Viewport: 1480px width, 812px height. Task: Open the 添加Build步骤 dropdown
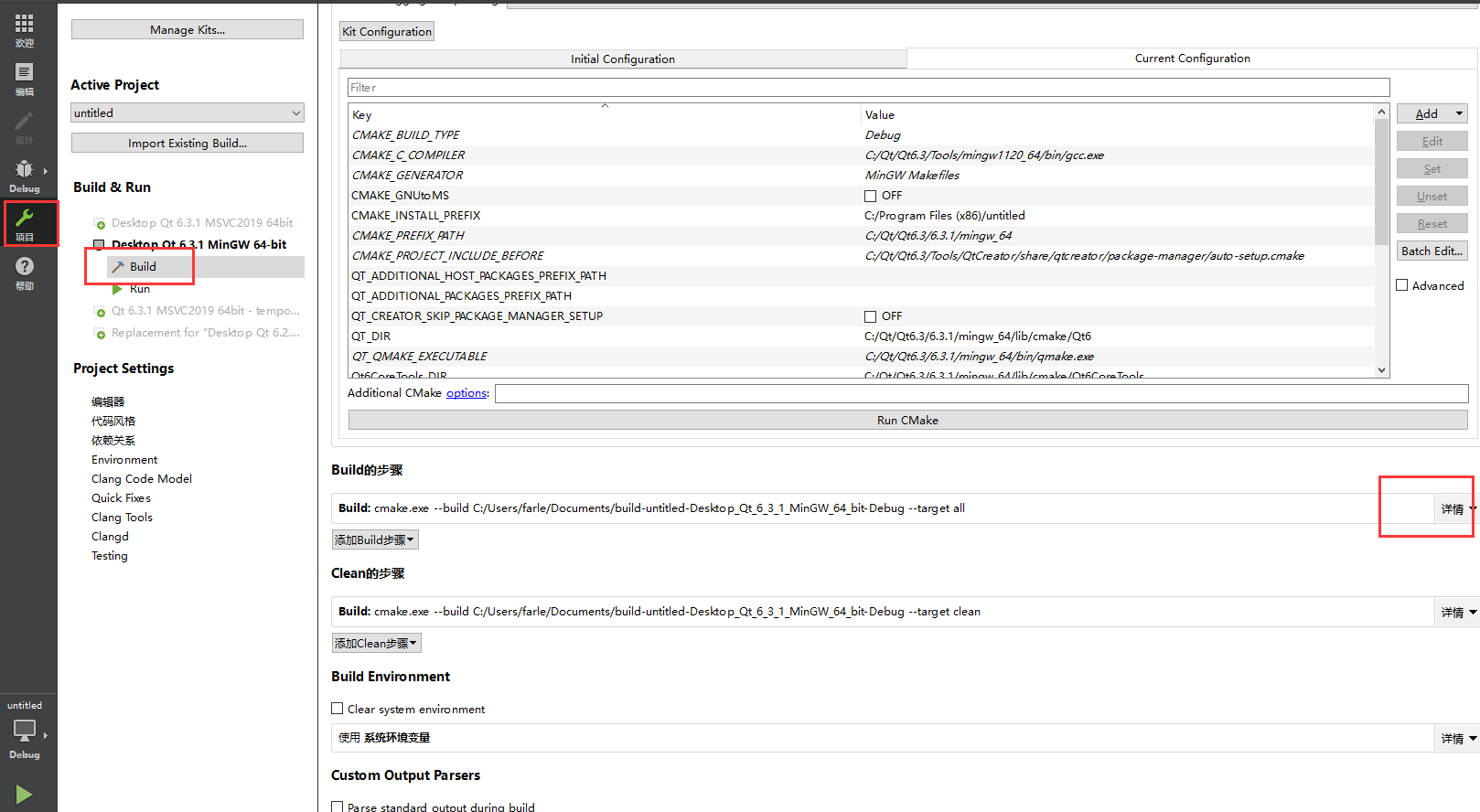[375, 540]
